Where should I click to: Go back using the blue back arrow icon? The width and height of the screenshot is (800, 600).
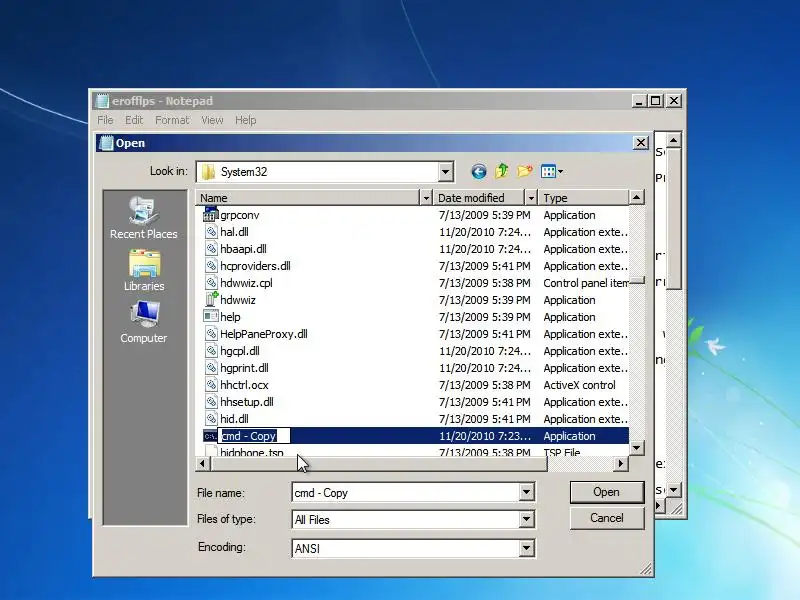(x=479, y=171)
